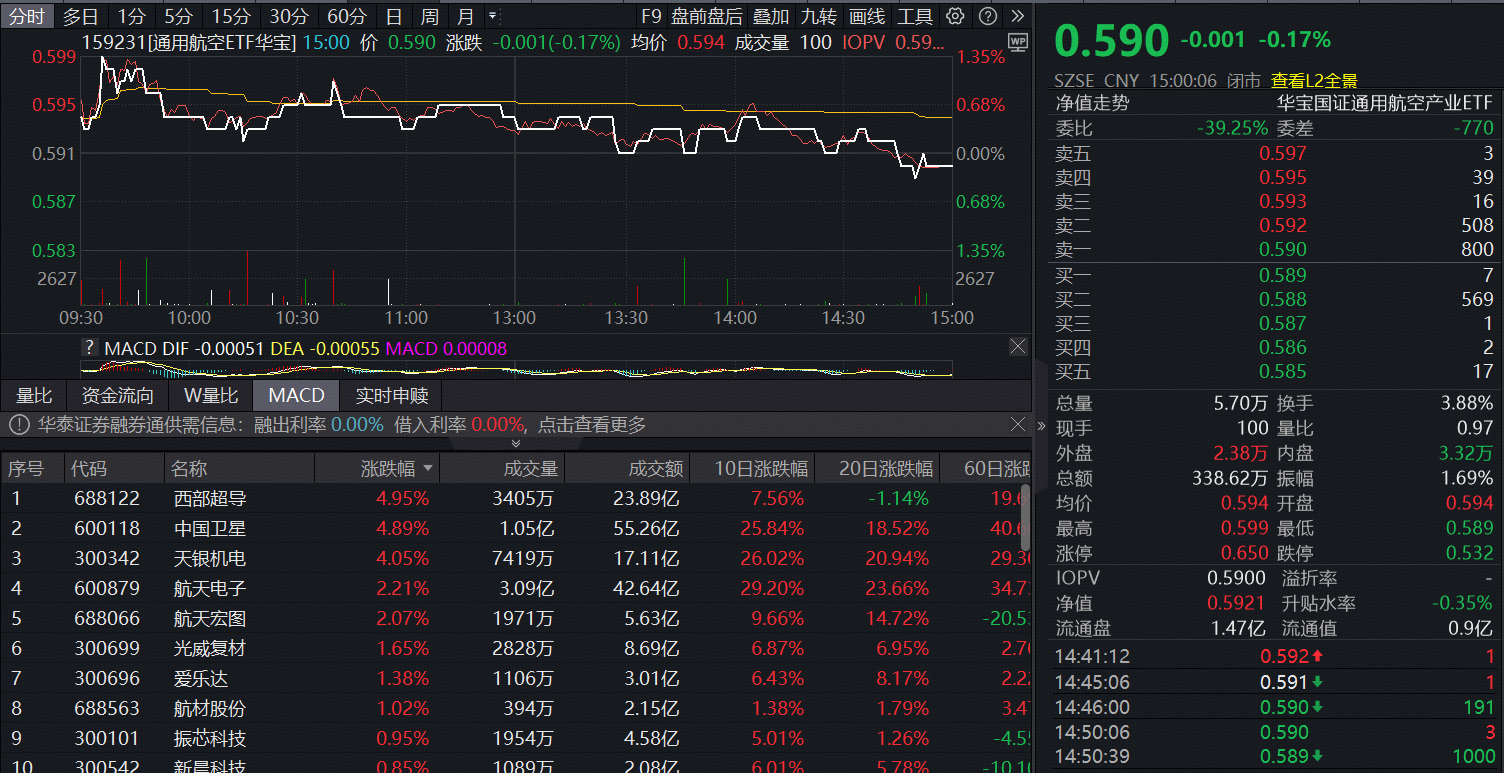Screen dimensions: 1504x773
Task: Click the help question mark icon
Action: click(x=987, y=16)
